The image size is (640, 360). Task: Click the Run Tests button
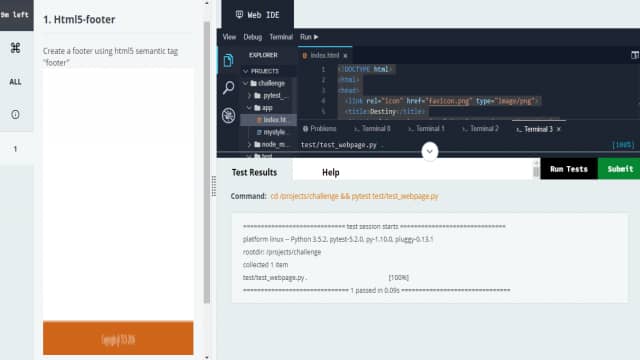pyautogui.click(x=569, y=169)
